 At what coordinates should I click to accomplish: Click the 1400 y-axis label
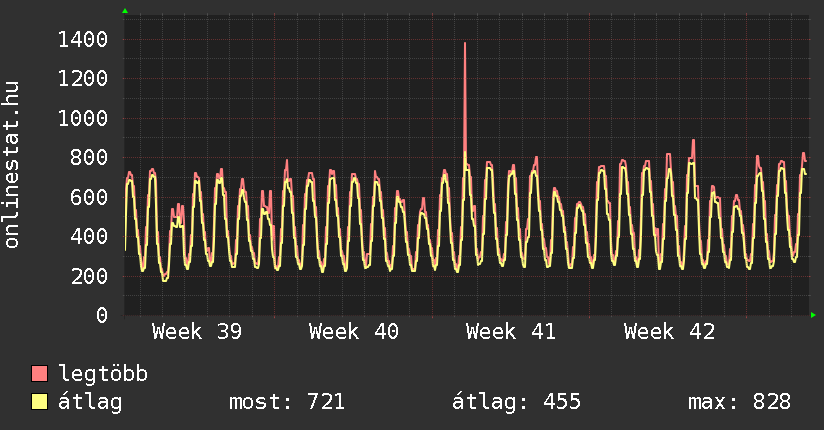[x=83, y=40]
